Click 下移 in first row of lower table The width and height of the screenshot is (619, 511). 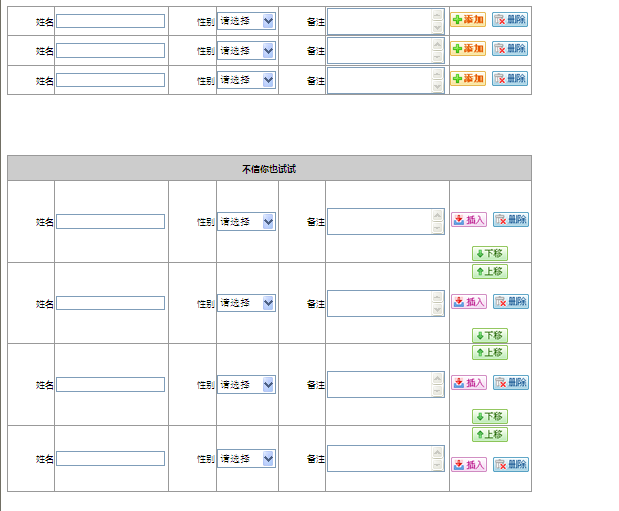(x=490, y=254)
